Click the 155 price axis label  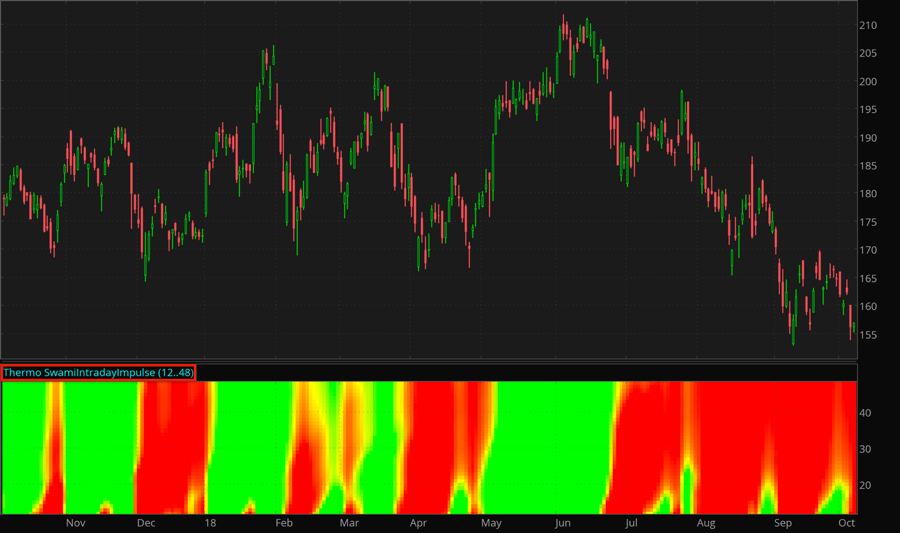pyautogui.click(x=868, y=335)
